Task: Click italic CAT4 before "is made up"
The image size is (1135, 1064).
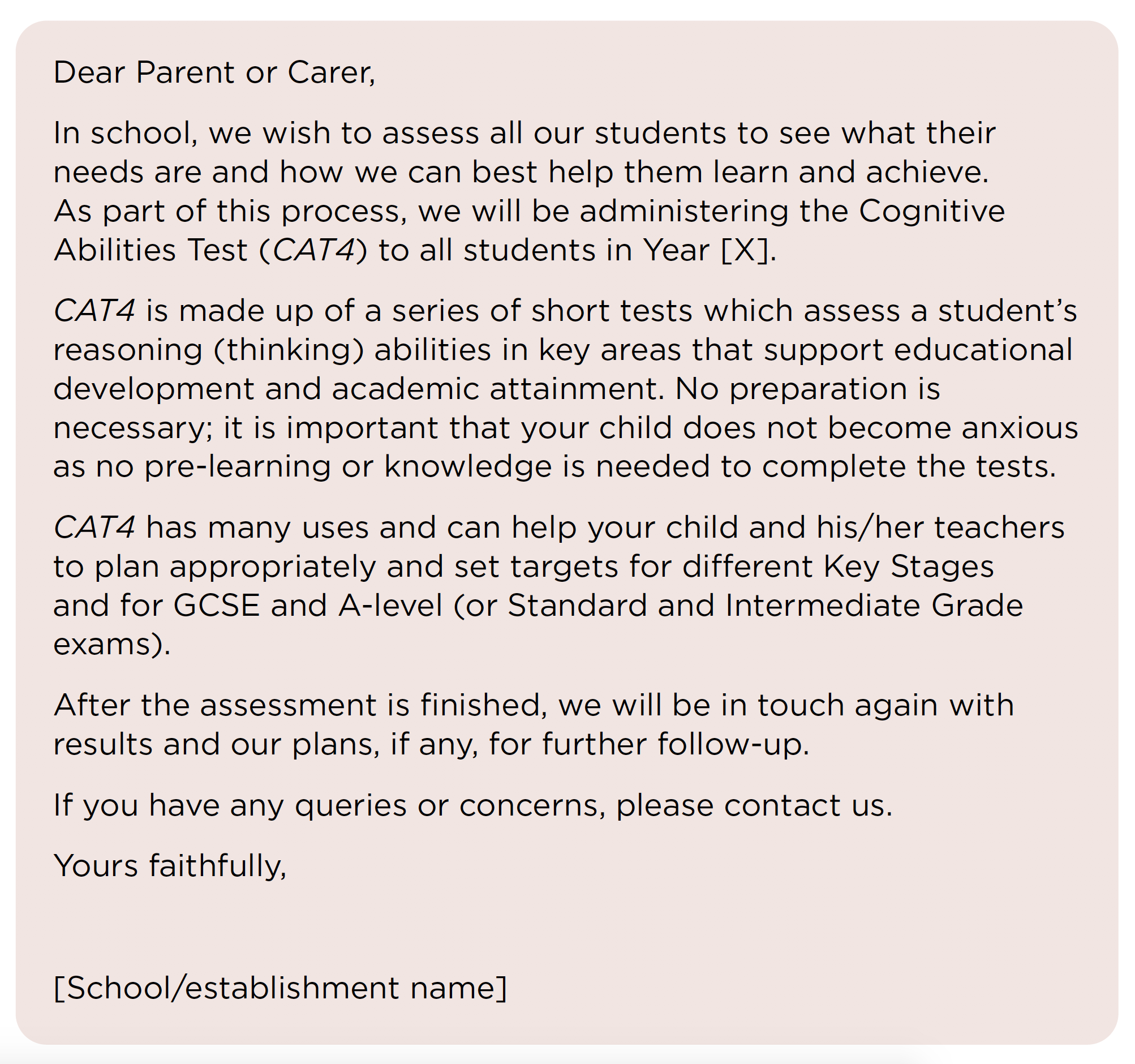Action: [x=94, y=311]
